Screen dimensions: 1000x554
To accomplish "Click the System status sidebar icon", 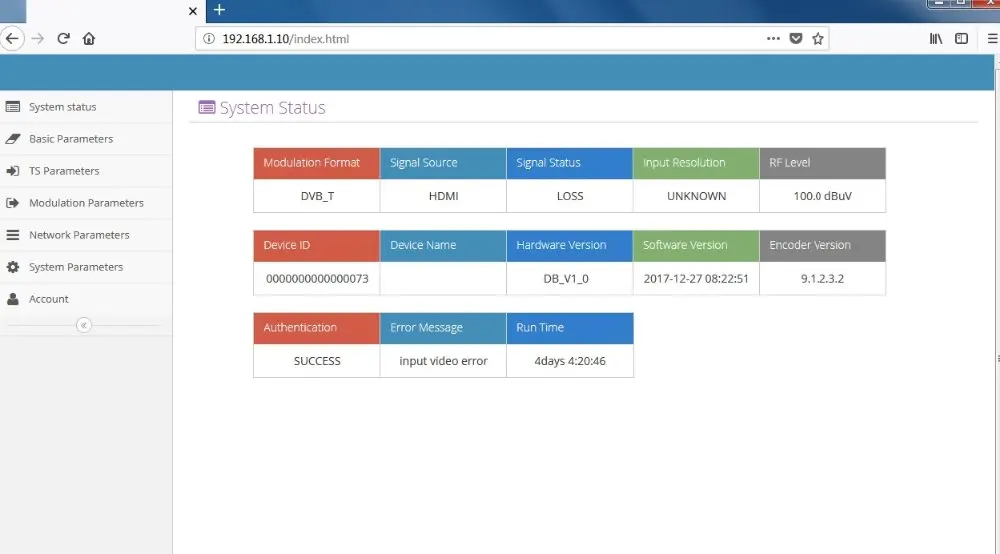I will (13, 107).
